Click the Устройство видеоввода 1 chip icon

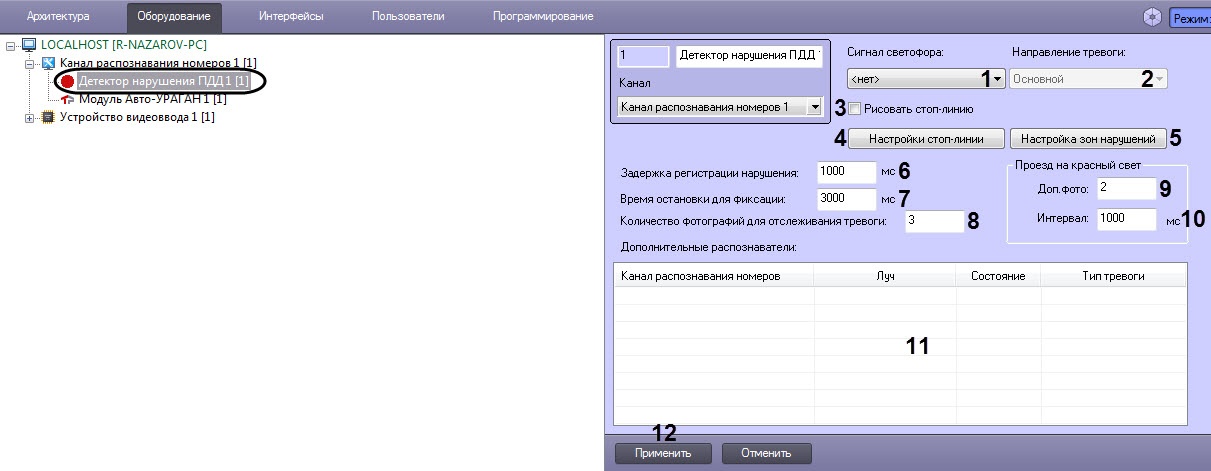pos(46,117)
